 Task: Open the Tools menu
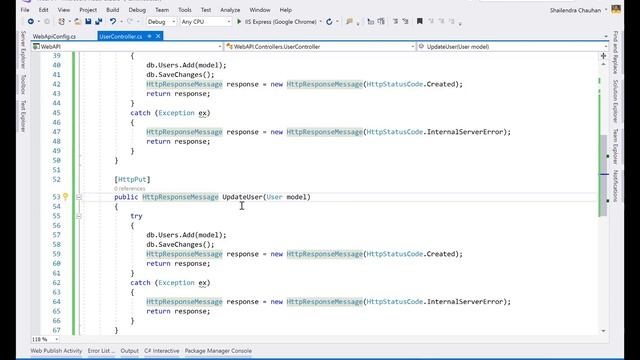pyautogui.click(x=184, y=10)
